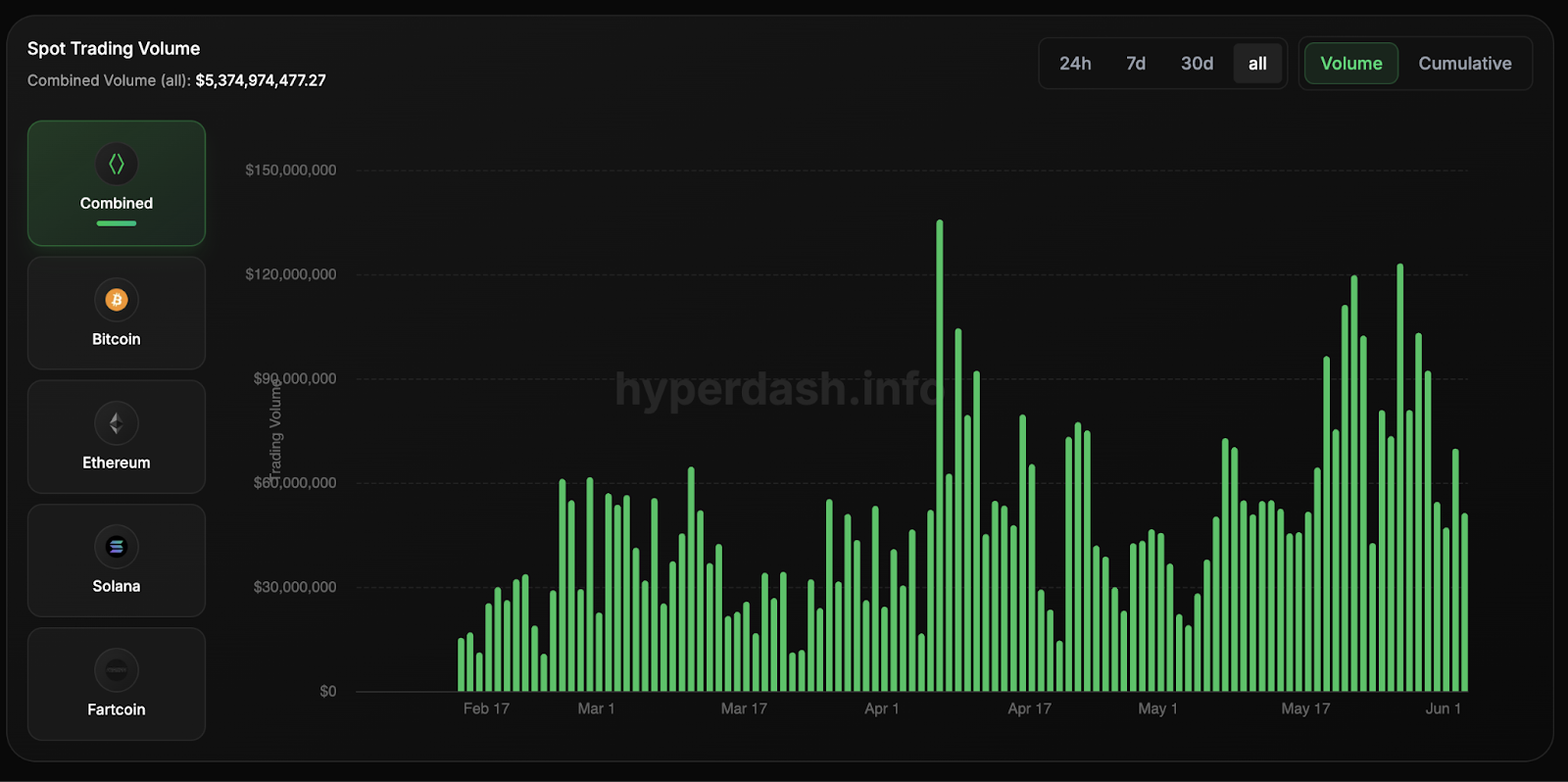The image size is (1568, 782).
Task: Click the May 1 date label
Action: [x=1157, y=709]
